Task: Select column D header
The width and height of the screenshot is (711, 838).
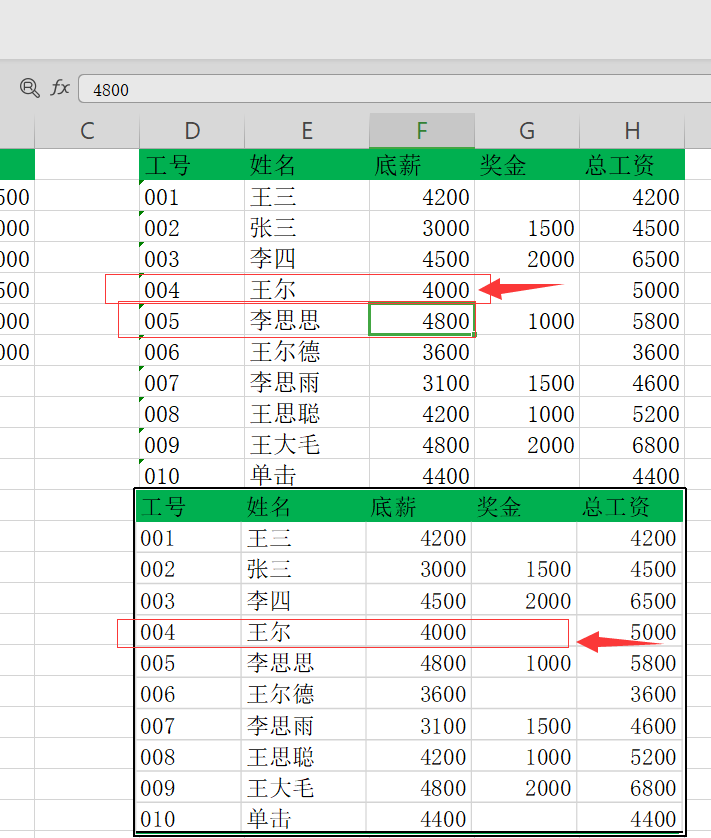Action: pos(192,130)
